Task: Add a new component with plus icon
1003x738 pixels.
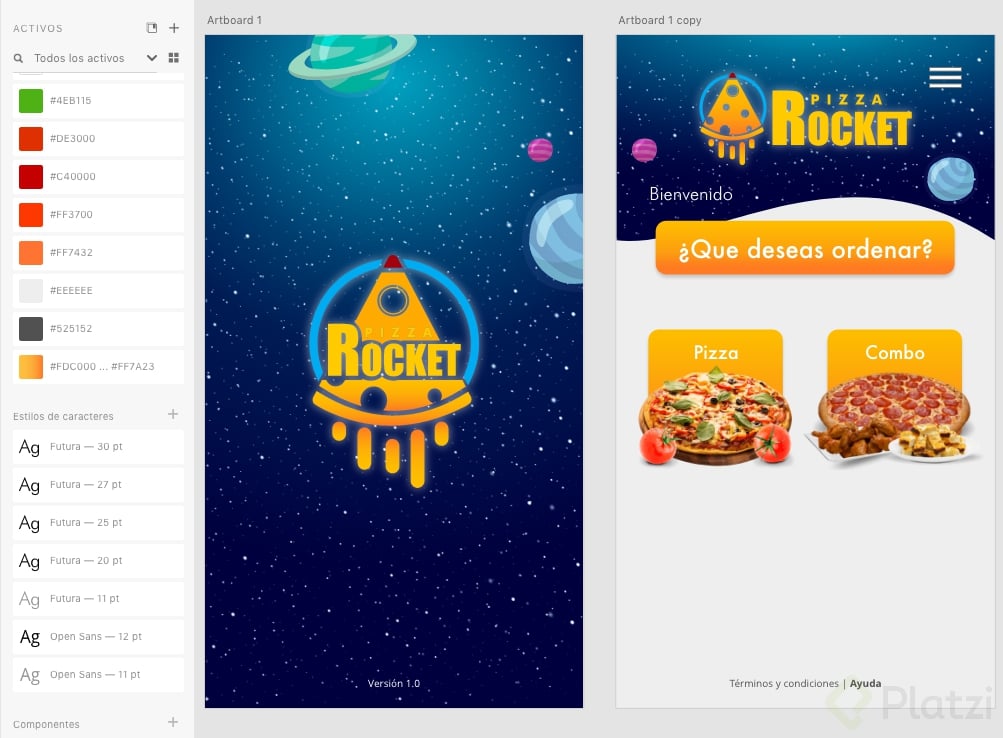Action: pyautogui.click(x=173, y=723)
